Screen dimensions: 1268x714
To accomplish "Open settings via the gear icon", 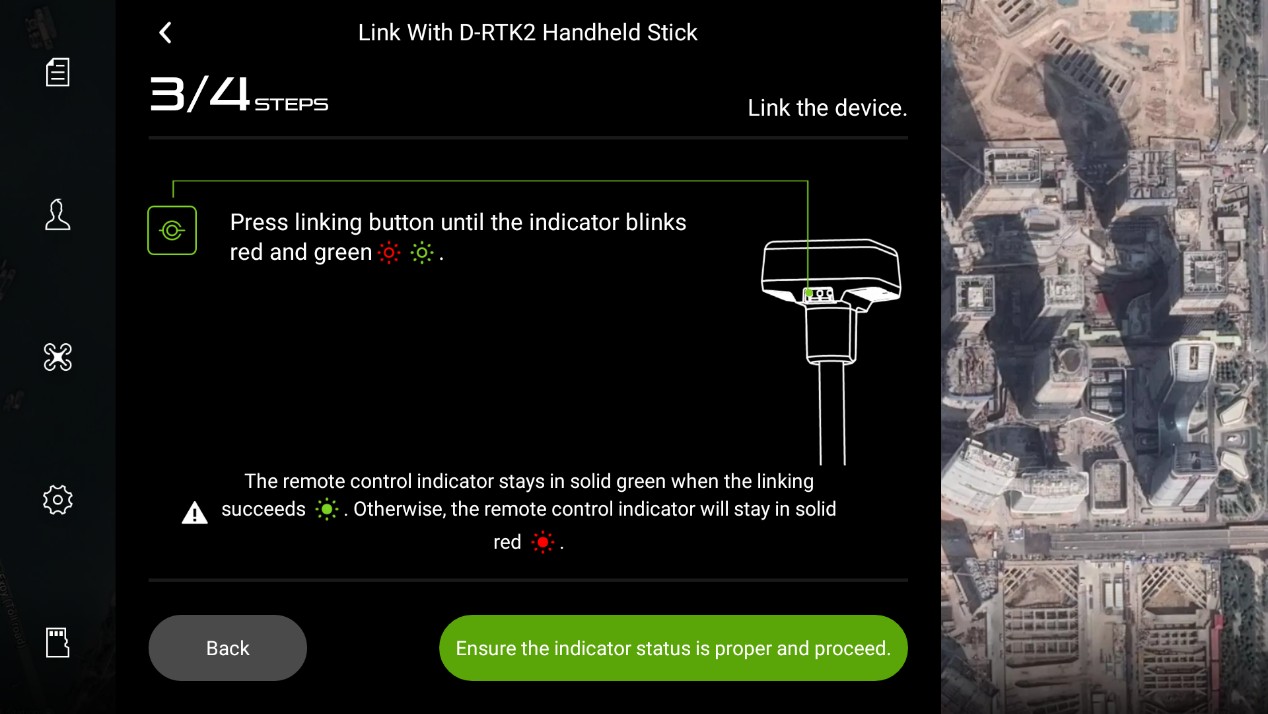I will pos(58,499).
